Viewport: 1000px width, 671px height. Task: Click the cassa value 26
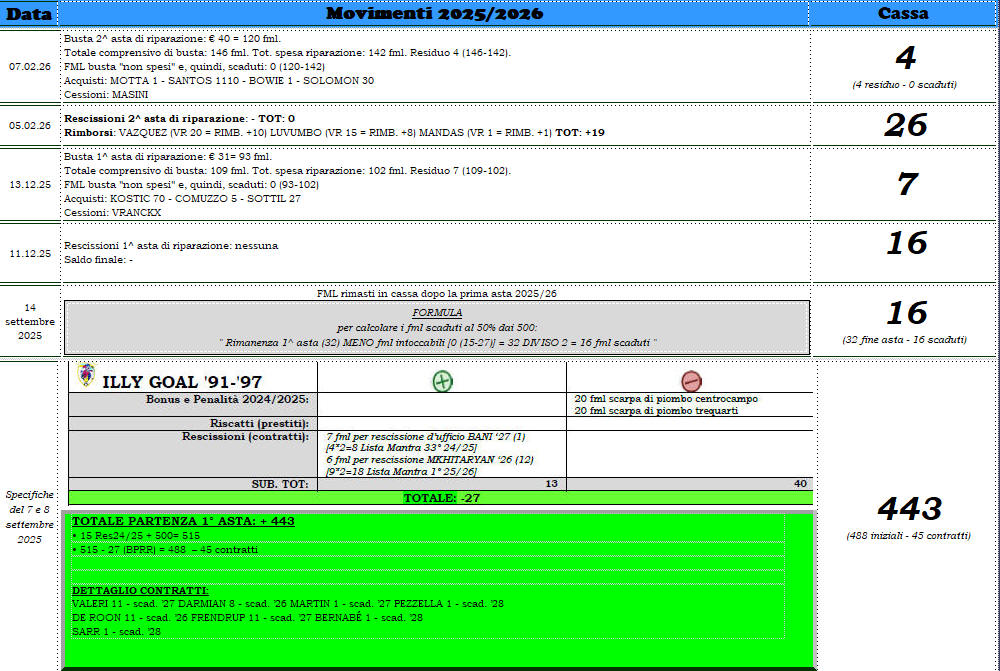[906, 125]
